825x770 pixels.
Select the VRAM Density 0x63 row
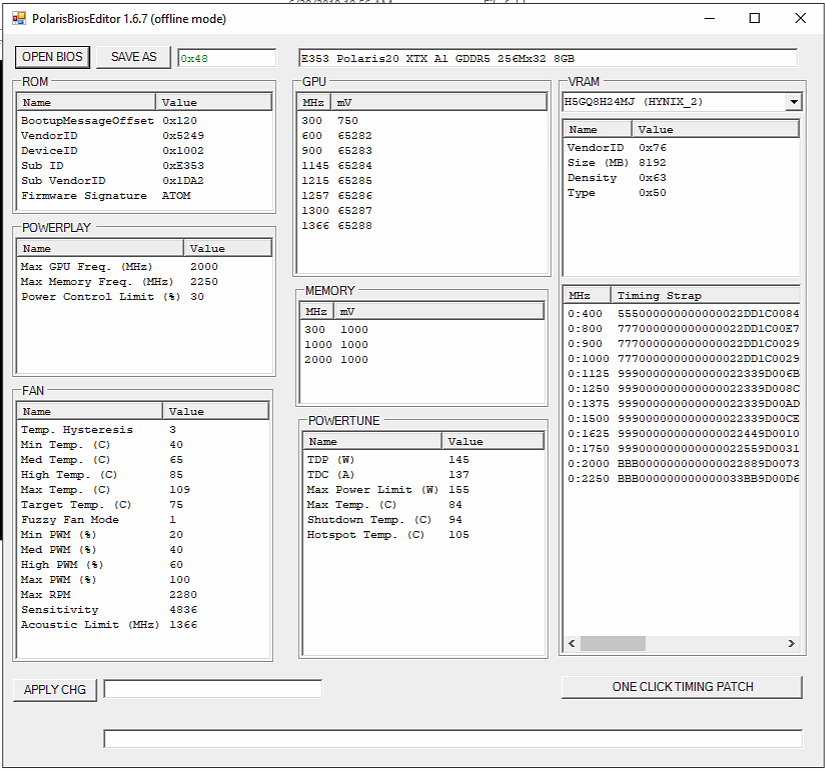pyautogui.click(x=616, y=178)
